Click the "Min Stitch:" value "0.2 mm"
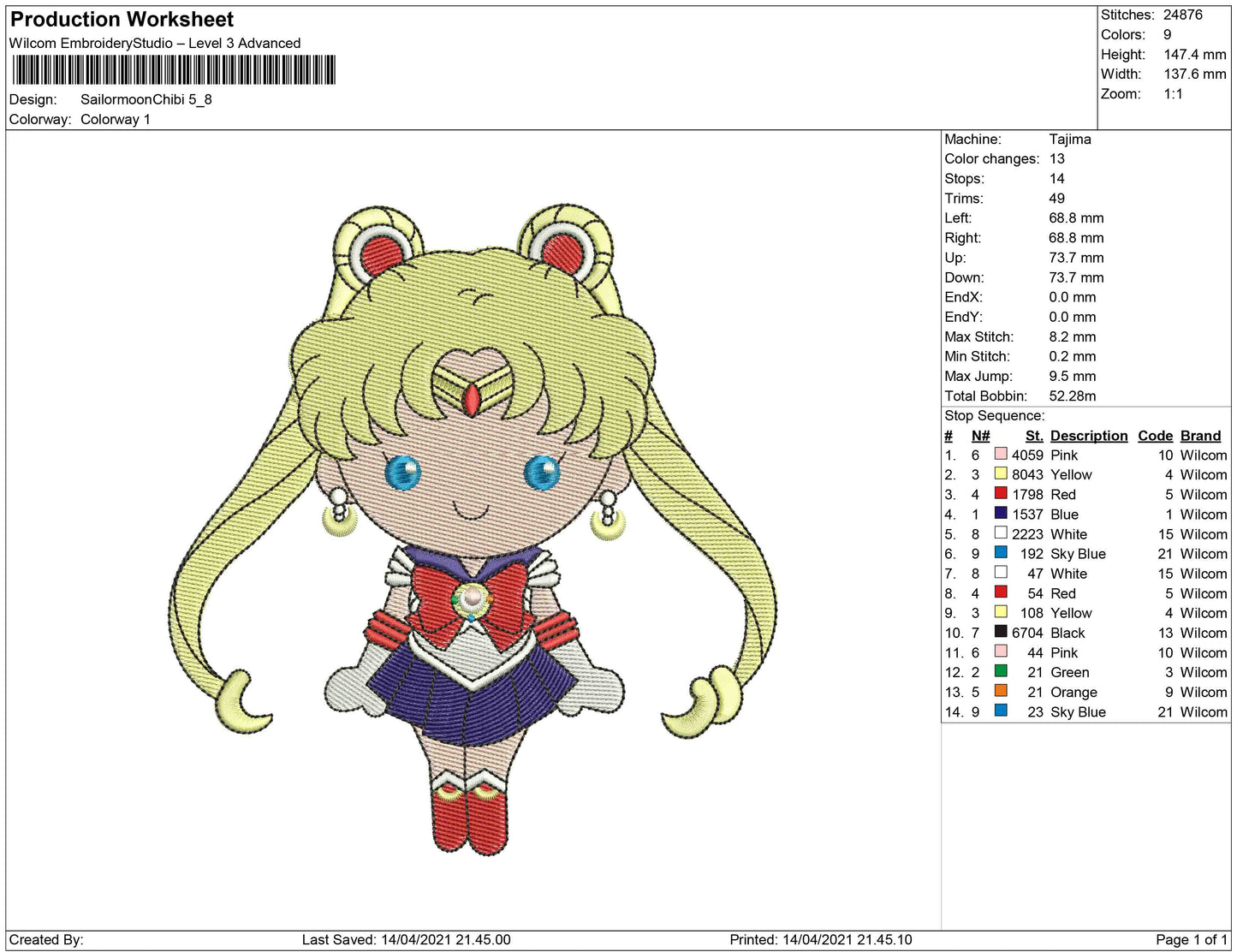The height and width of the screenshot is (952, 1237). click(x=1073, y=356)
